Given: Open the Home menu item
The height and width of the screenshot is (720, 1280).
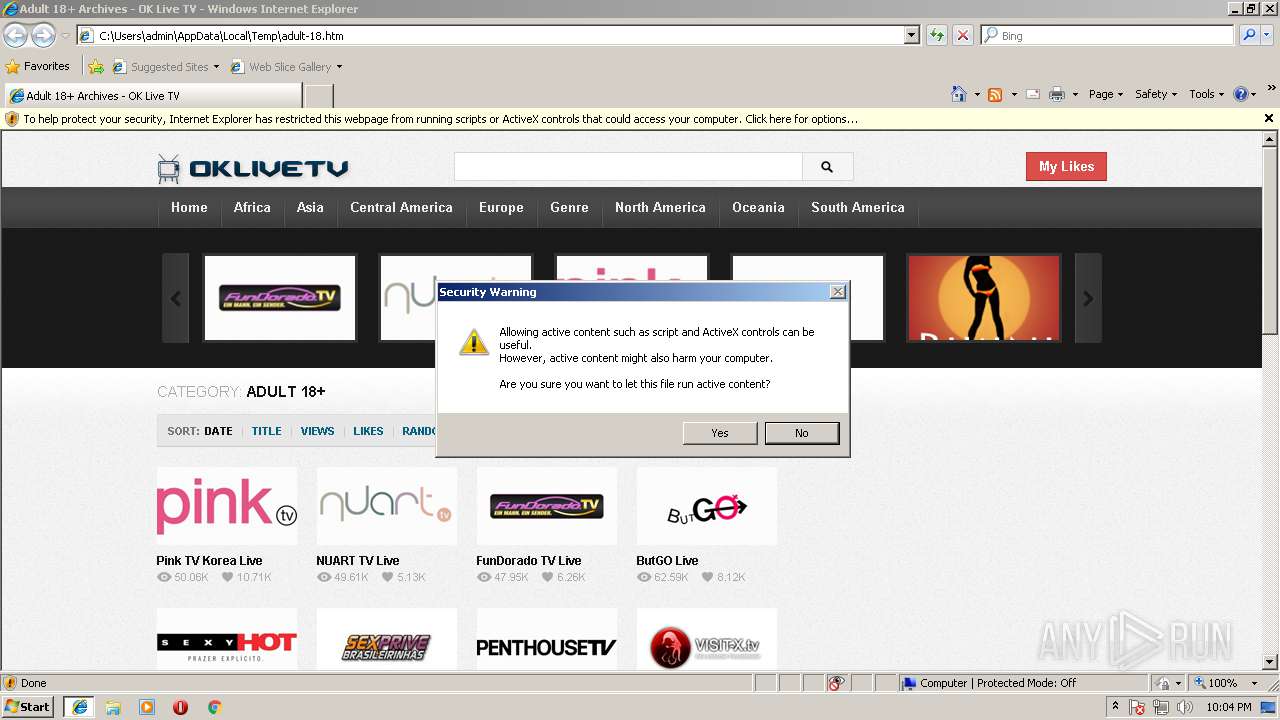Looking at the screenshot, I should 189,207.
